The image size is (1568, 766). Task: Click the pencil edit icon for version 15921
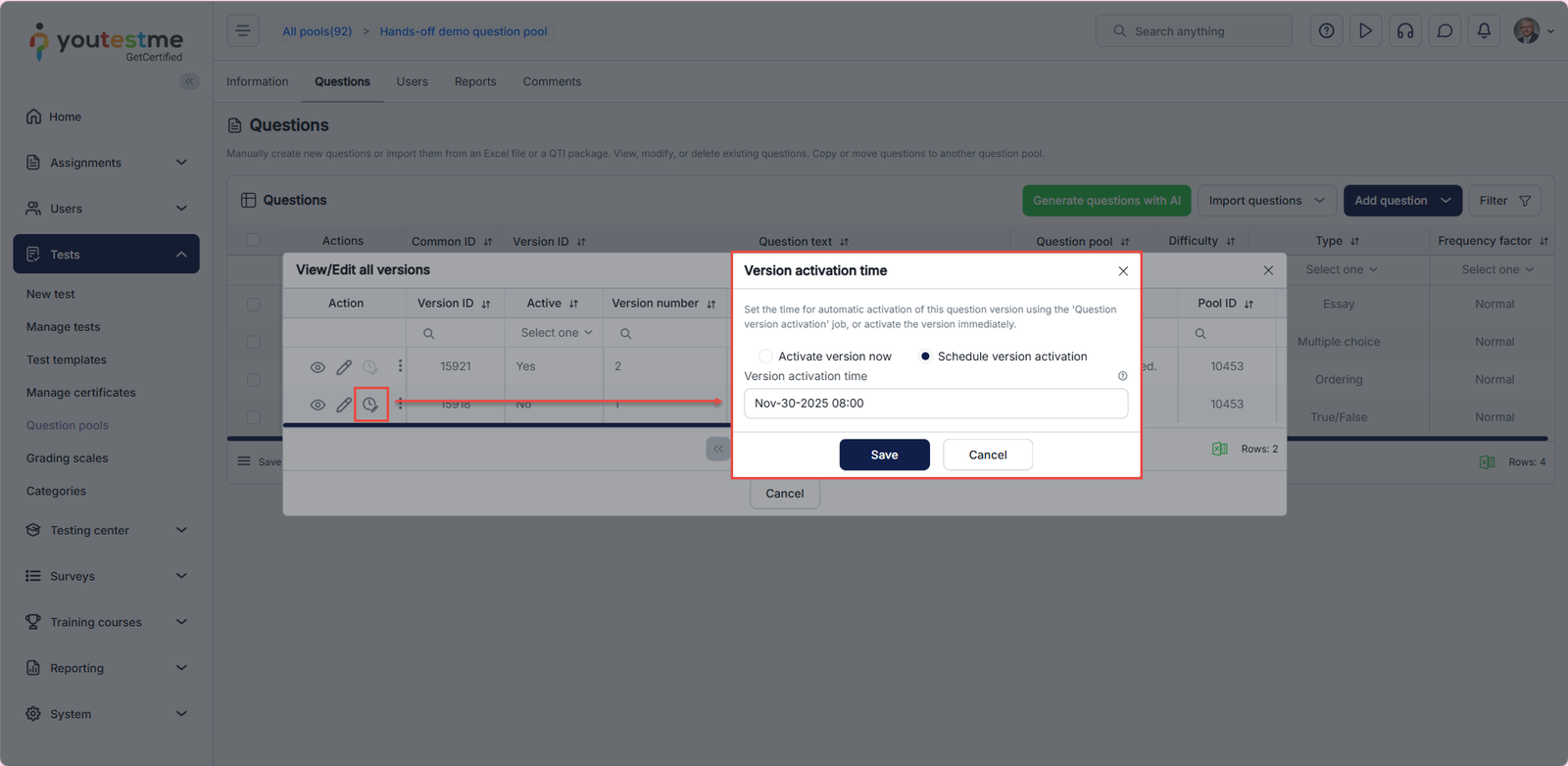[344, 367]
